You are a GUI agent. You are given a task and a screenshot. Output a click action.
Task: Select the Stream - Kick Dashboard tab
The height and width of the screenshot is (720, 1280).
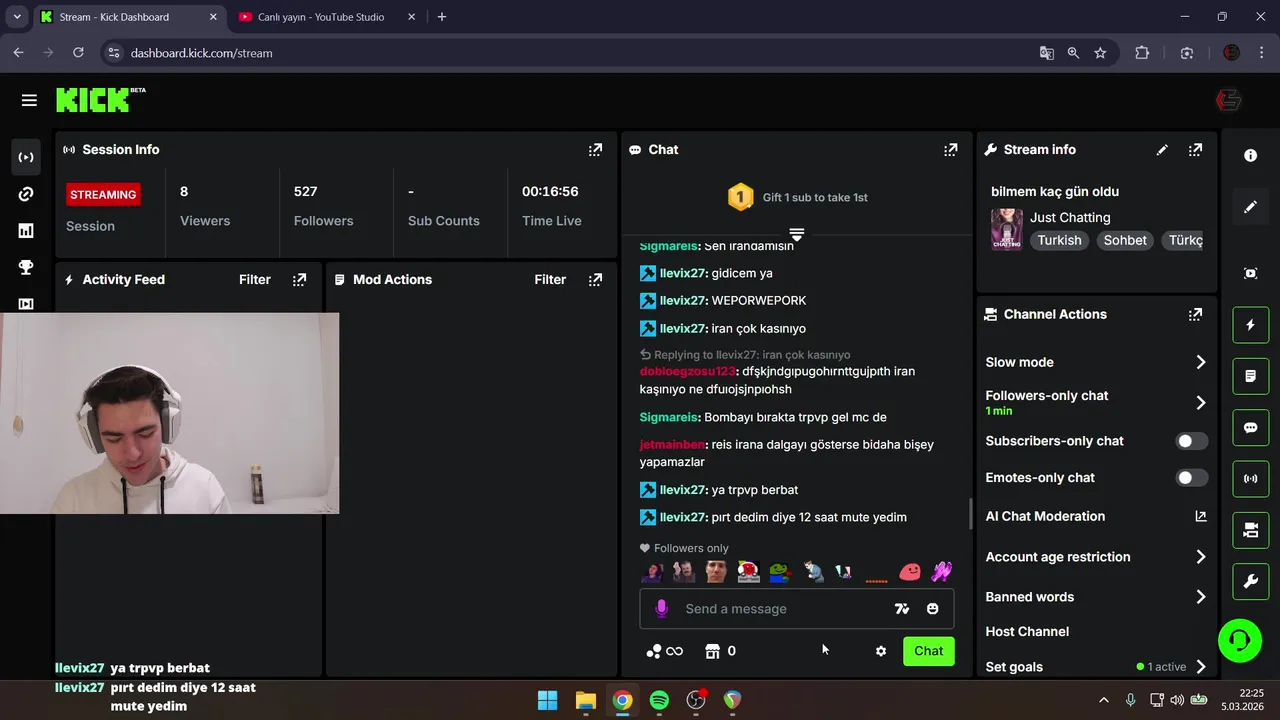128,17
